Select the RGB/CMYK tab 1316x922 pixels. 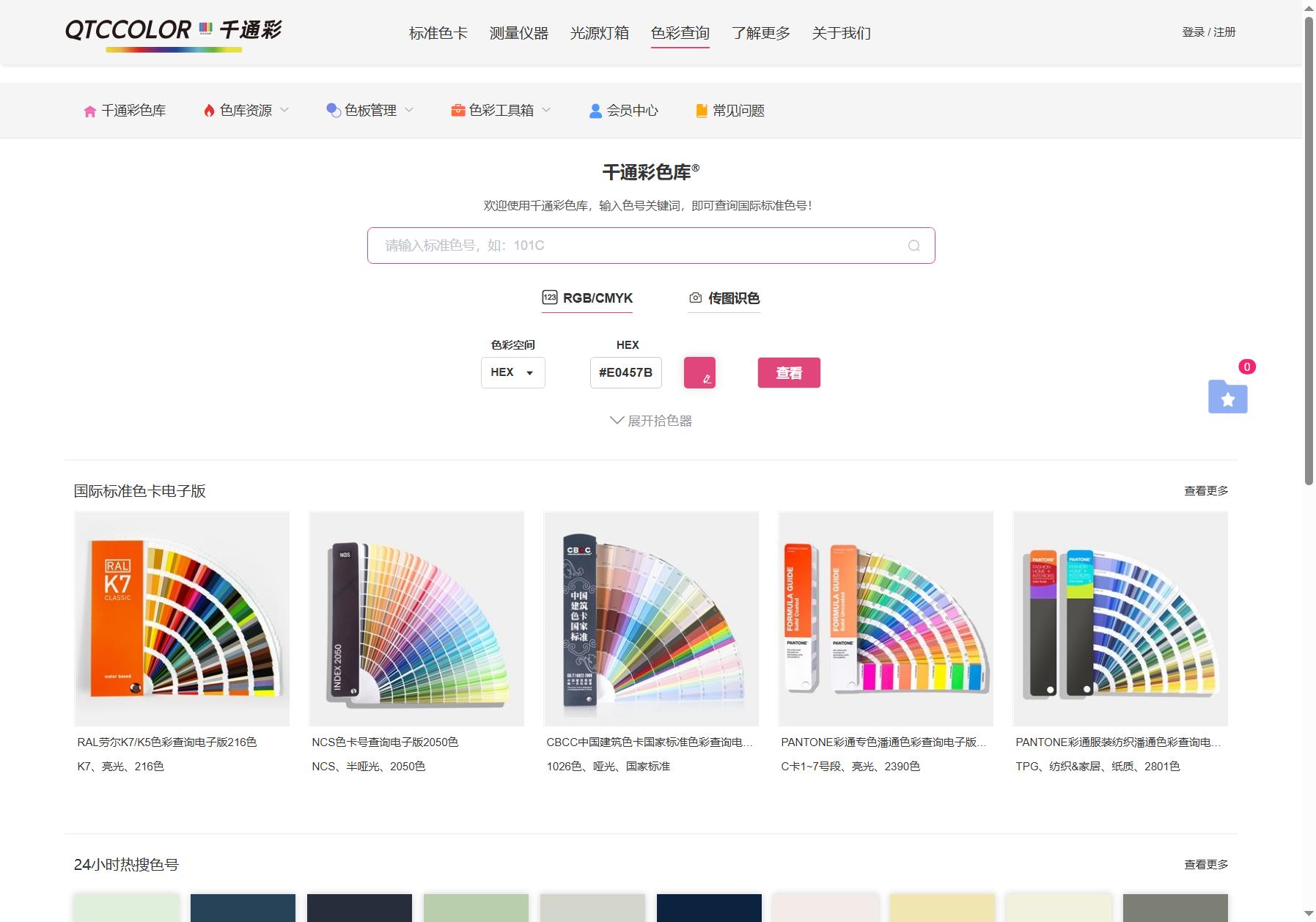587,298
